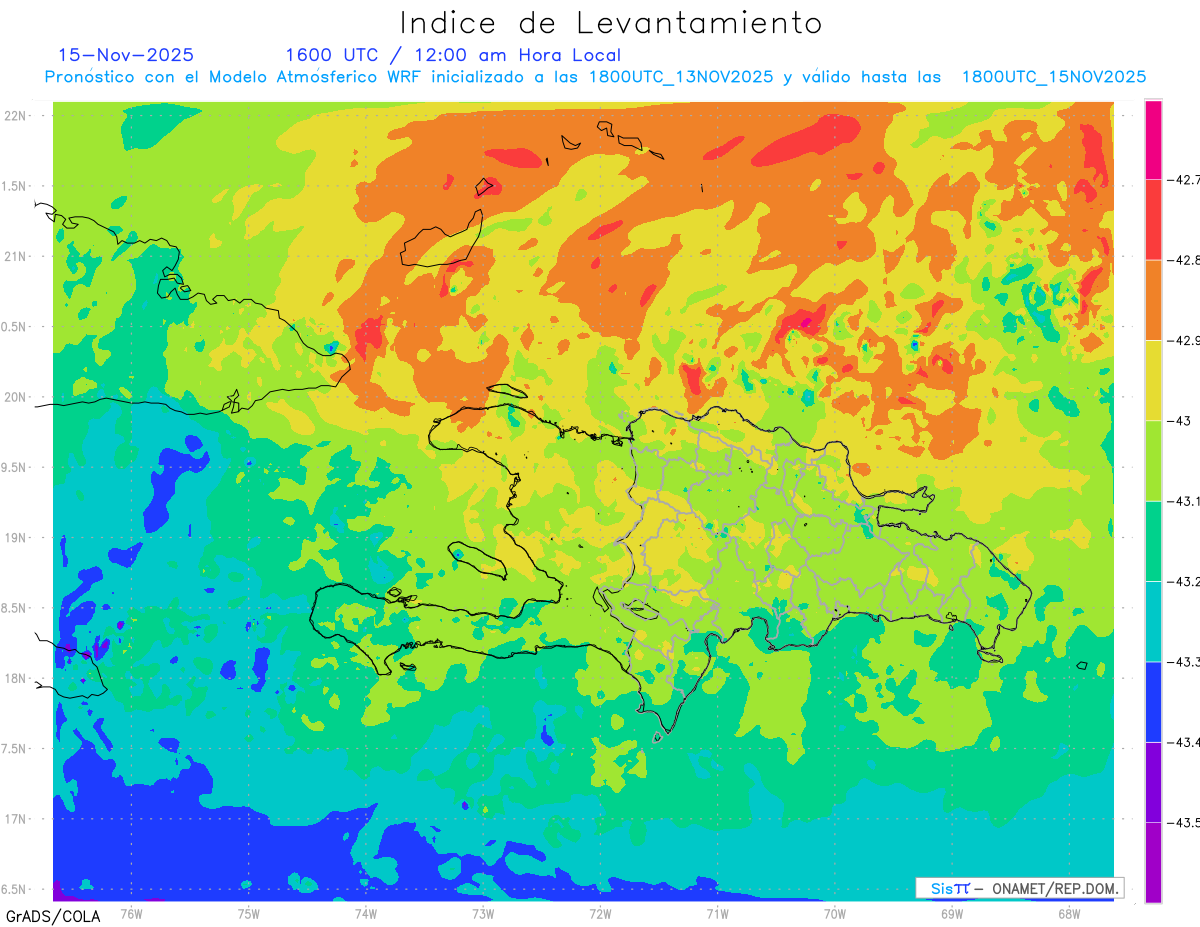The height and width of the screenshot is (927, 1200).
Task: Click the '-43.4' legend value
Action: coord(1182,742)
